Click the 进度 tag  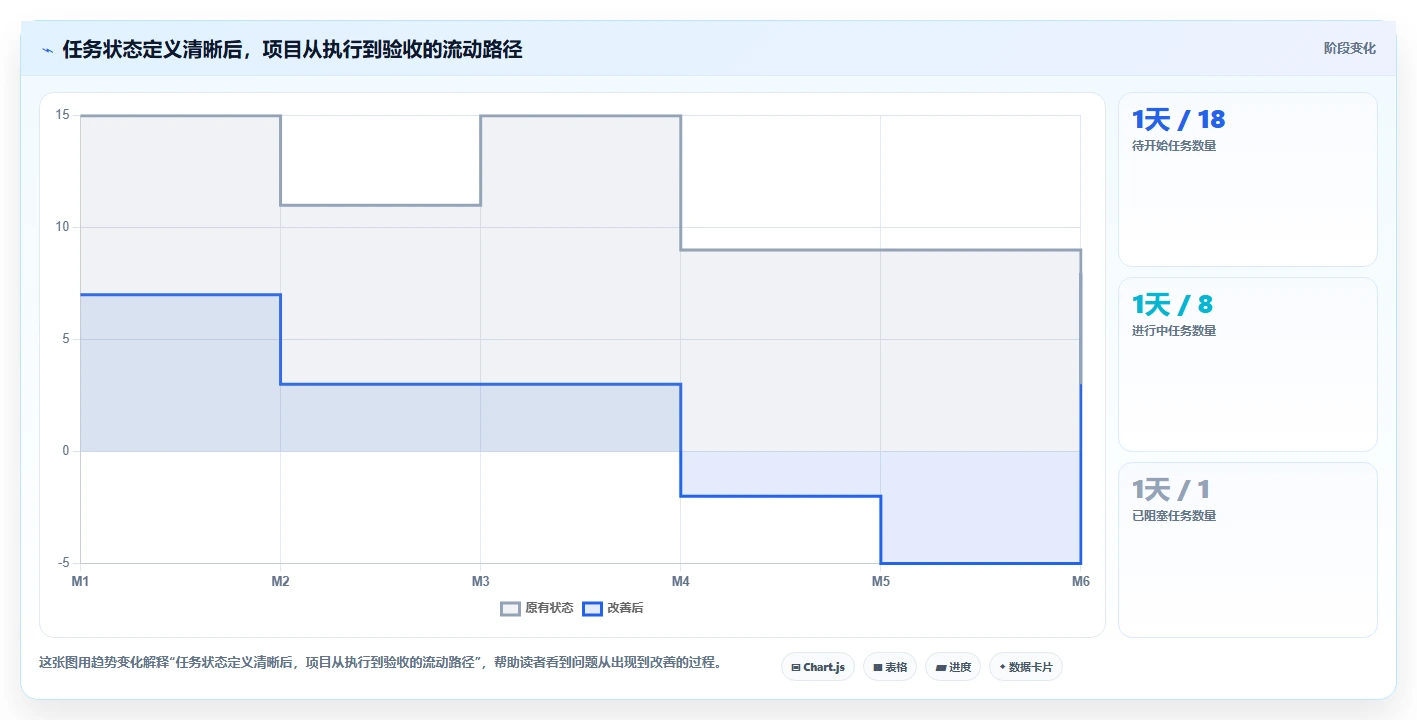coord(952,667)
